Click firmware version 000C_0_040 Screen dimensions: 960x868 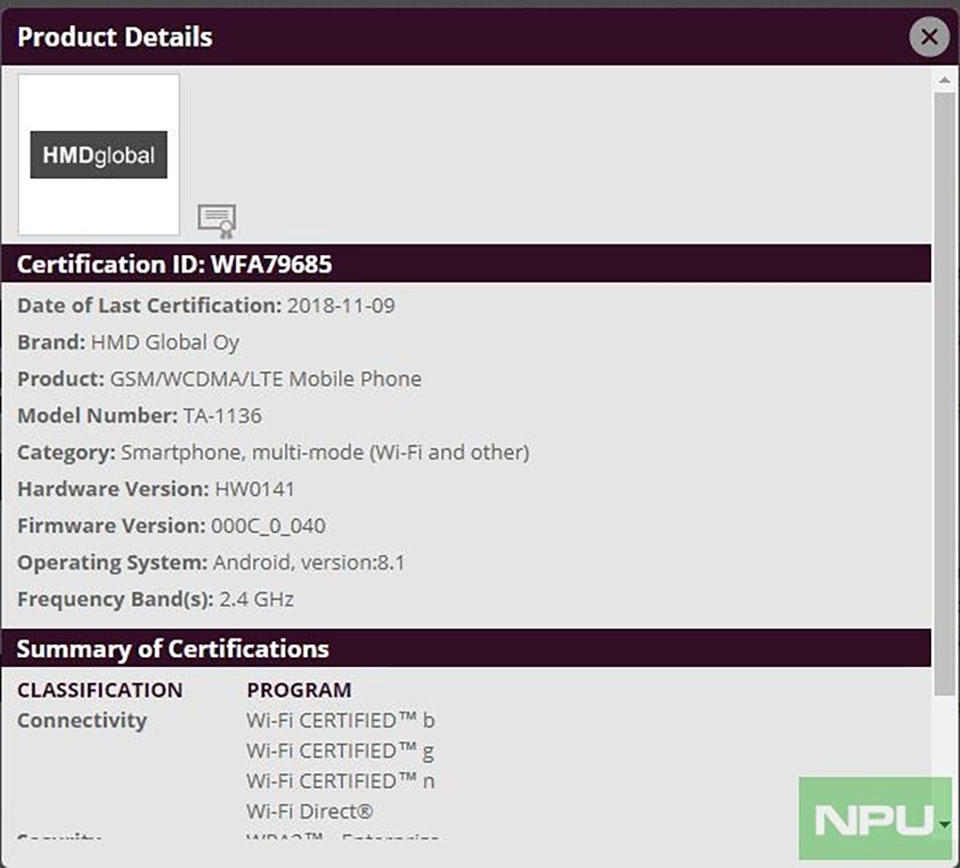pyautogui.click(x=268, y=526)
